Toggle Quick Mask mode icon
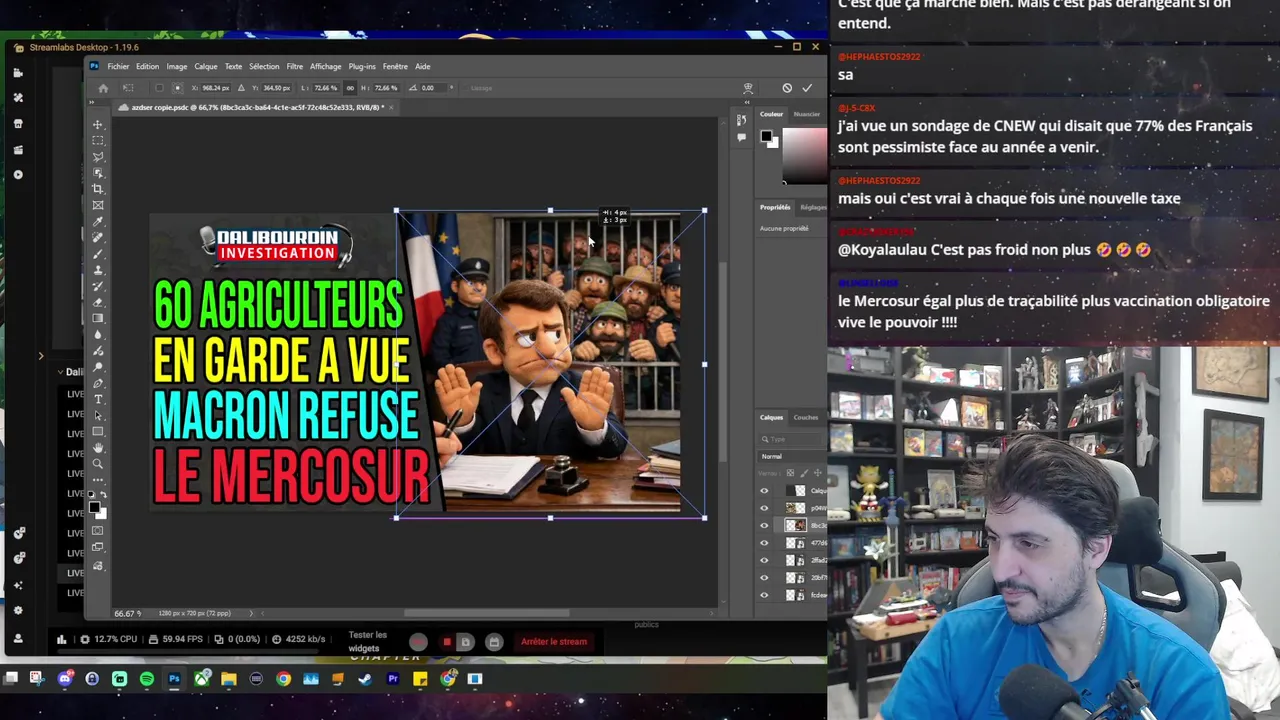Viewport: 1280px width, 720px height. 98,531
